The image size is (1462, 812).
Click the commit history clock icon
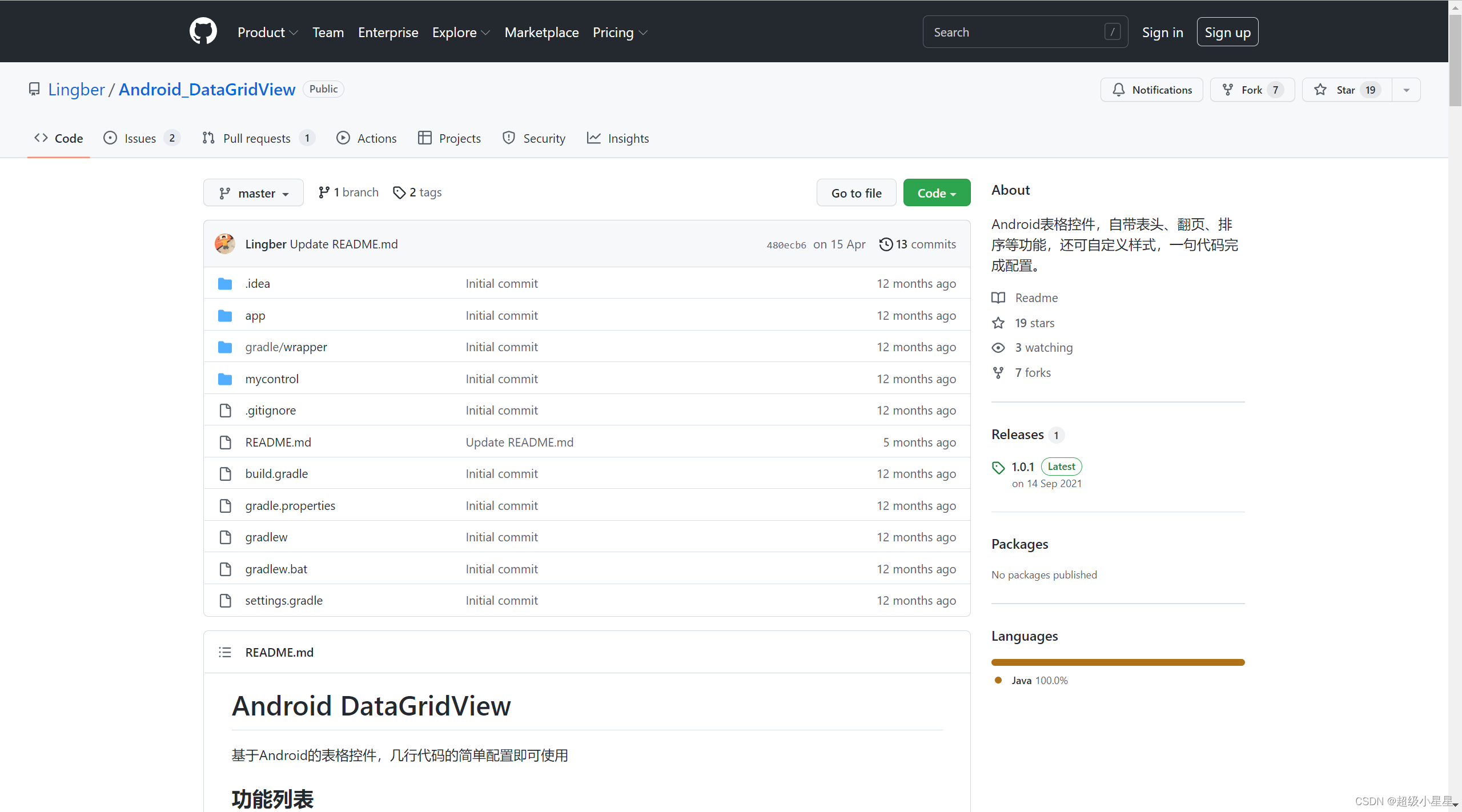(886, 244)
